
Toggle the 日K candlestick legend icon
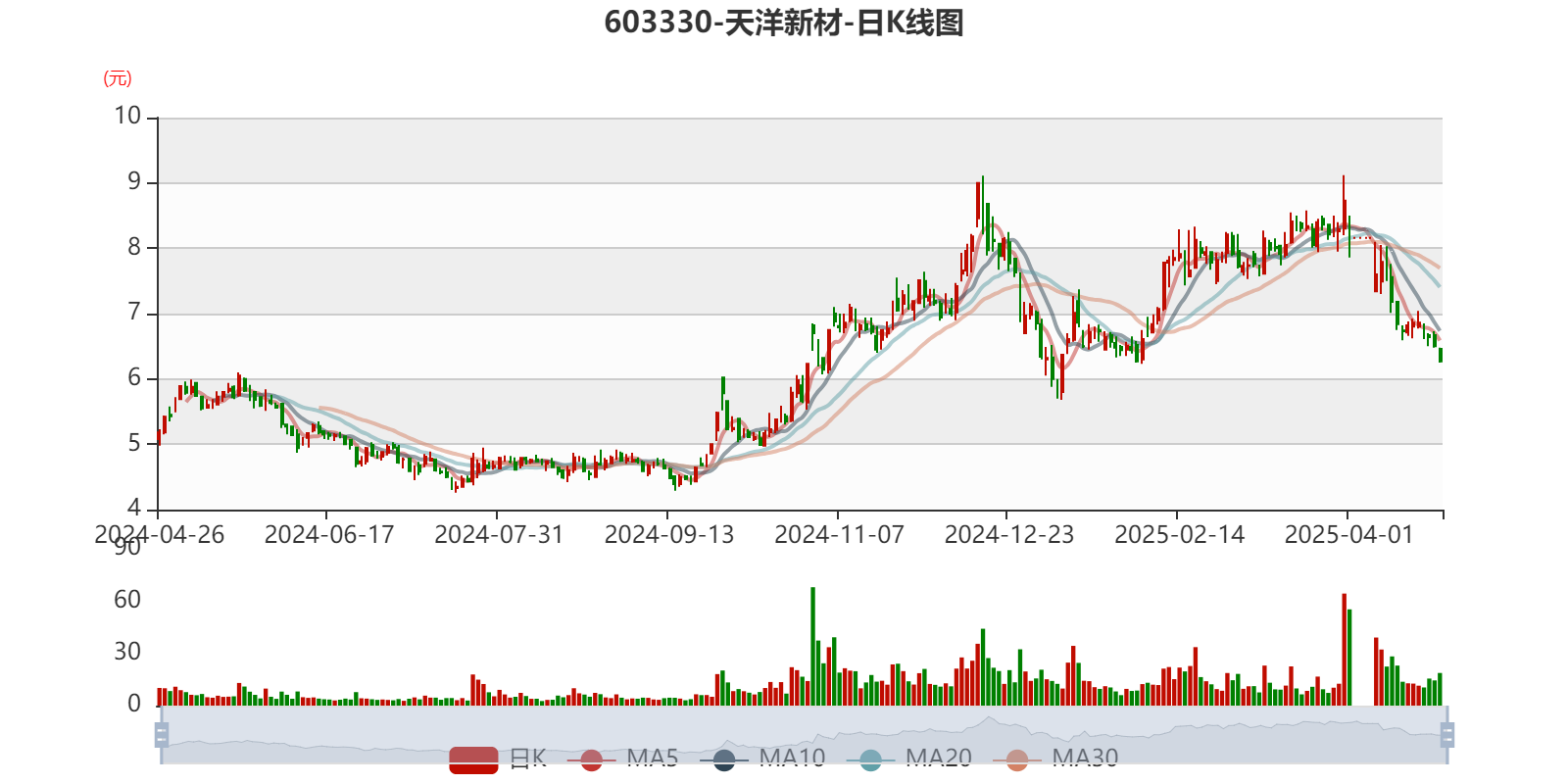tap(473, 759)
